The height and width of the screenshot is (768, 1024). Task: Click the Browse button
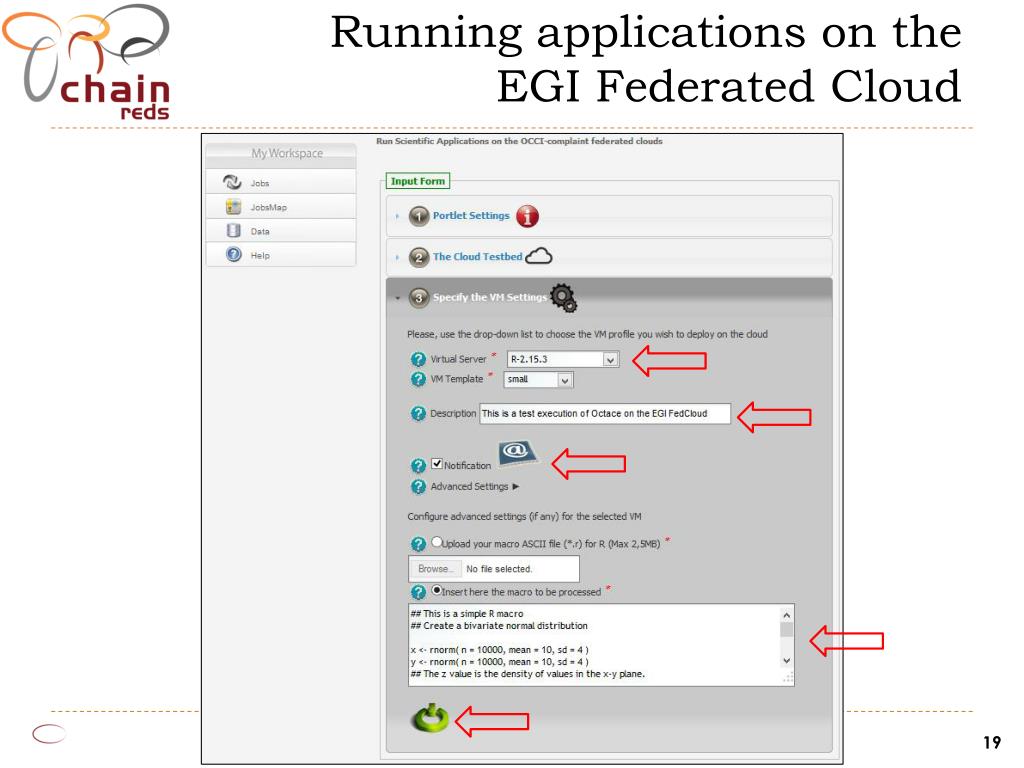click(435, 569)
